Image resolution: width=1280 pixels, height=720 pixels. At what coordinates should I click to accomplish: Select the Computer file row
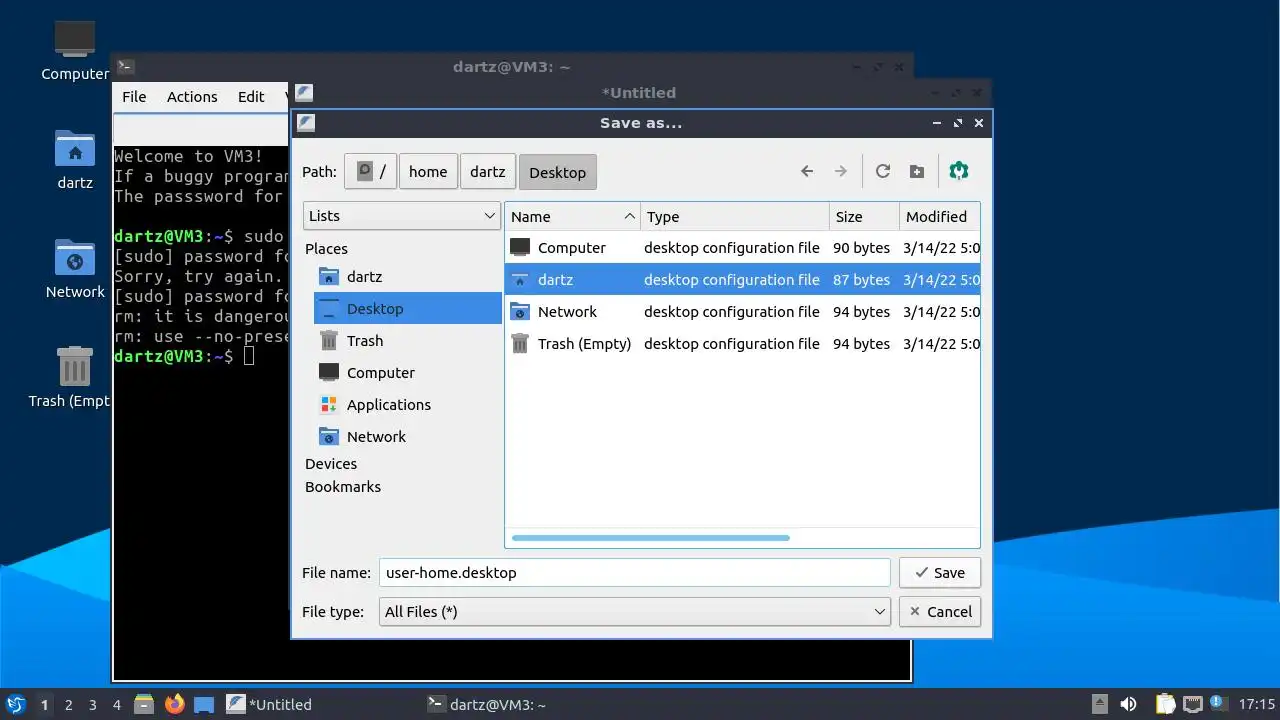[x=743, y=247]
